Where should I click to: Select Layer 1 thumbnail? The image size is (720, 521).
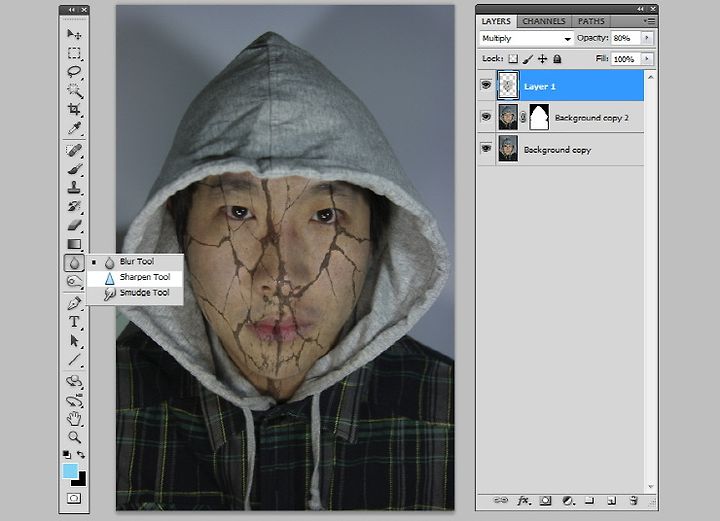pyautogui.click(x=508, y=85)
